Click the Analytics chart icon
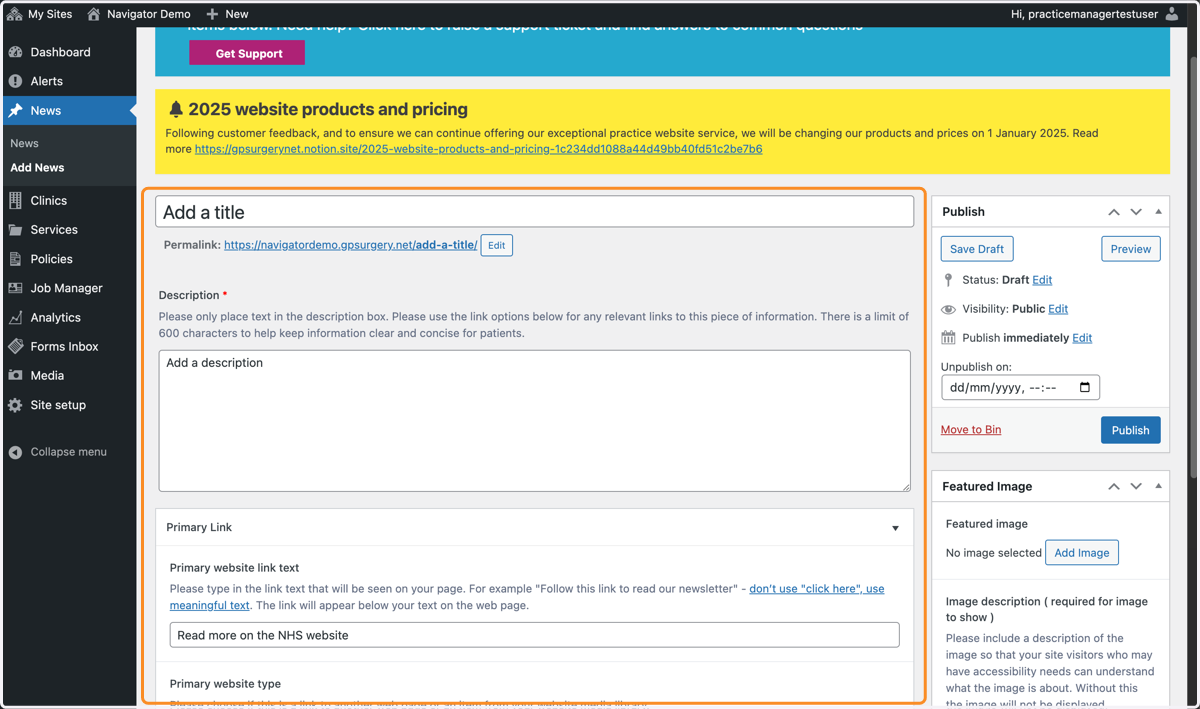The image size is (1200, 709). tap(15, 317)
